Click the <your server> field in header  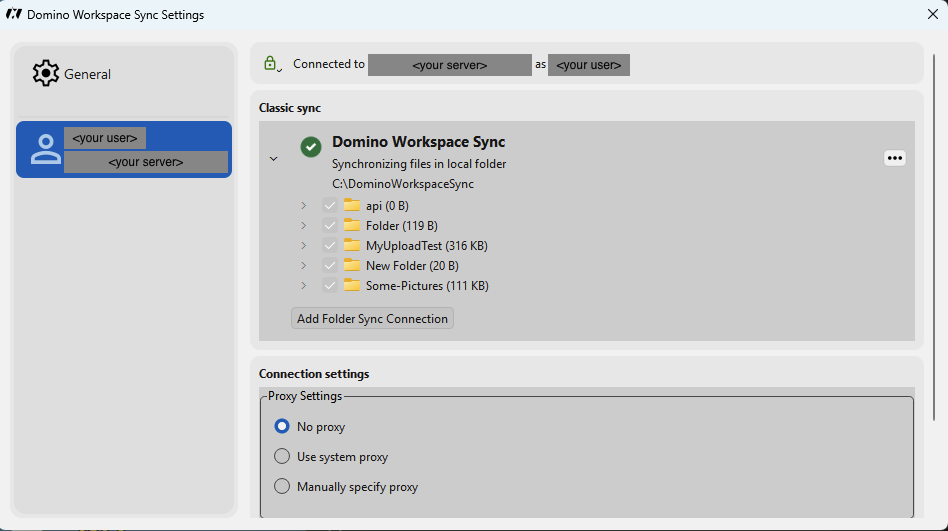pos(450,65)
